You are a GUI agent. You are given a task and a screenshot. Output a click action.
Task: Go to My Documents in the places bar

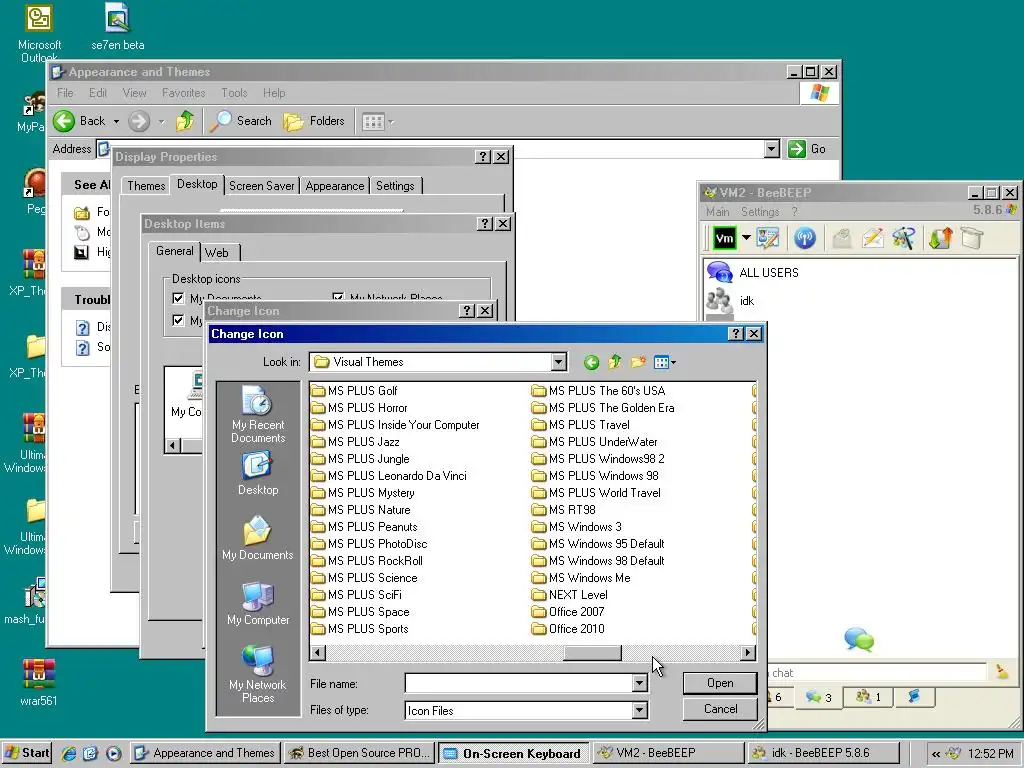pyautogui.click(x=258, y=539)
